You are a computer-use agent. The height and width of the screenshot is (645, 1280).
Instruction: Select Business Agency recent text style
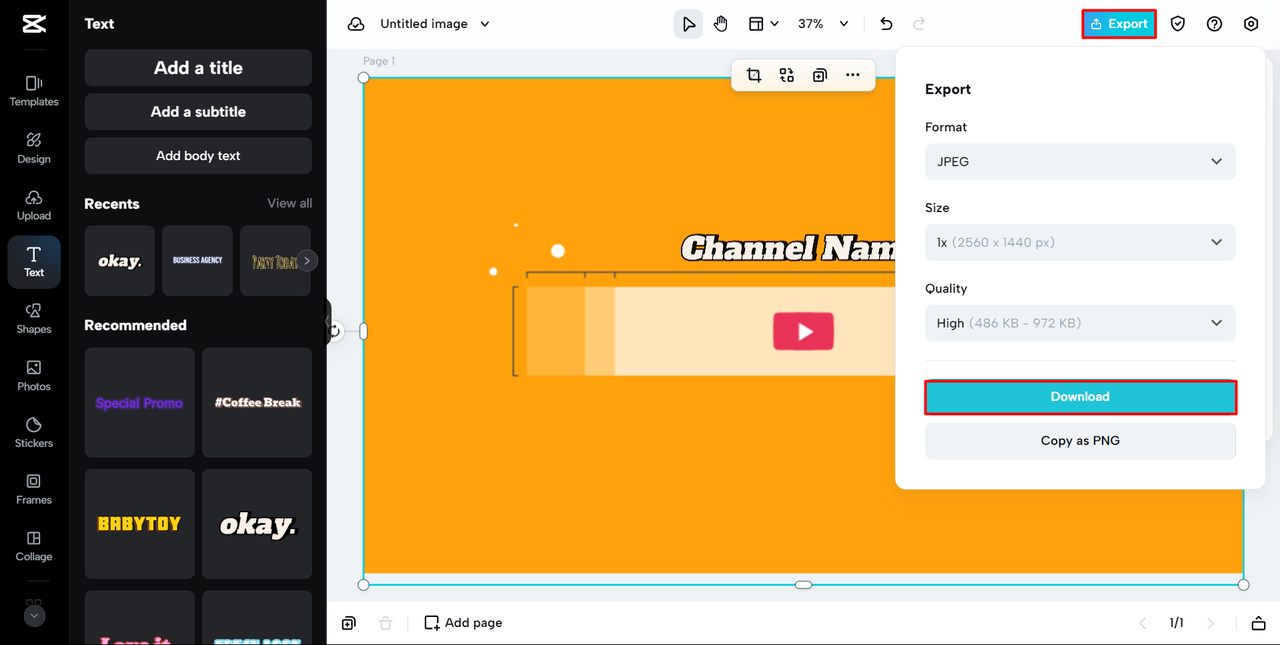pyautogui.click(x=197, y=261)
